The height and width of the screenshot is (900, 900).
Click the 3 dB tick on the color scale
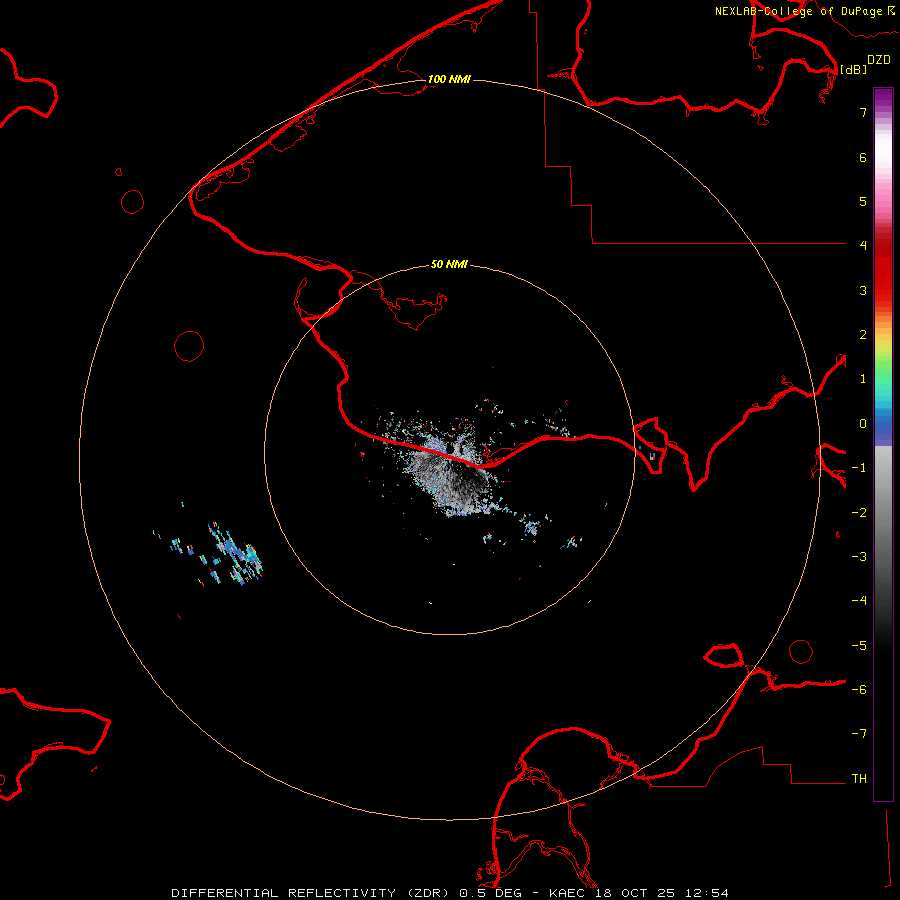pos(863,290)
